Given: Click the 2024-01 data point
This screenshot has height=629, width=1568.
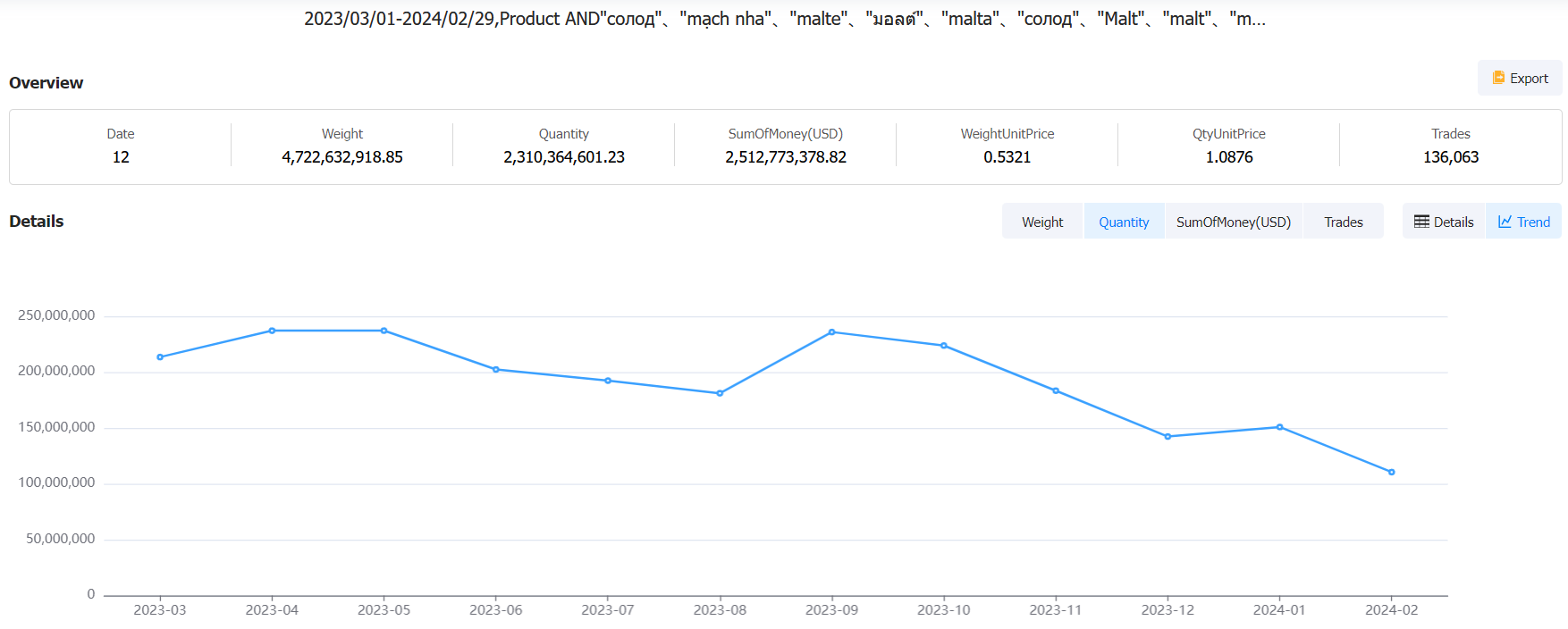Looking at the screenshot, I should pos(1279,427).
